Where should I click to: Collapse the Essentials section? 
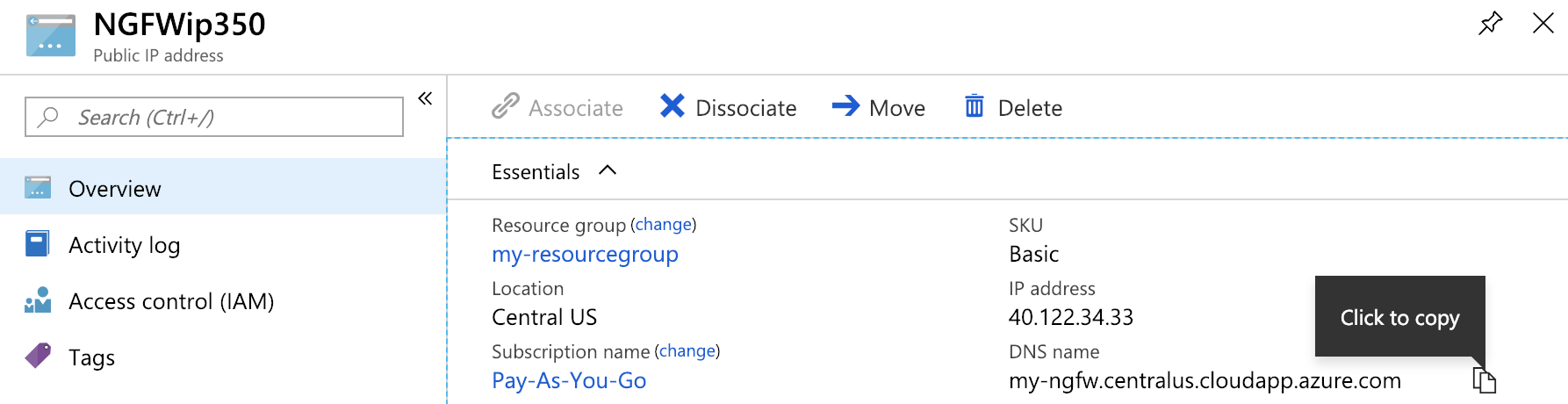(608, 170)
